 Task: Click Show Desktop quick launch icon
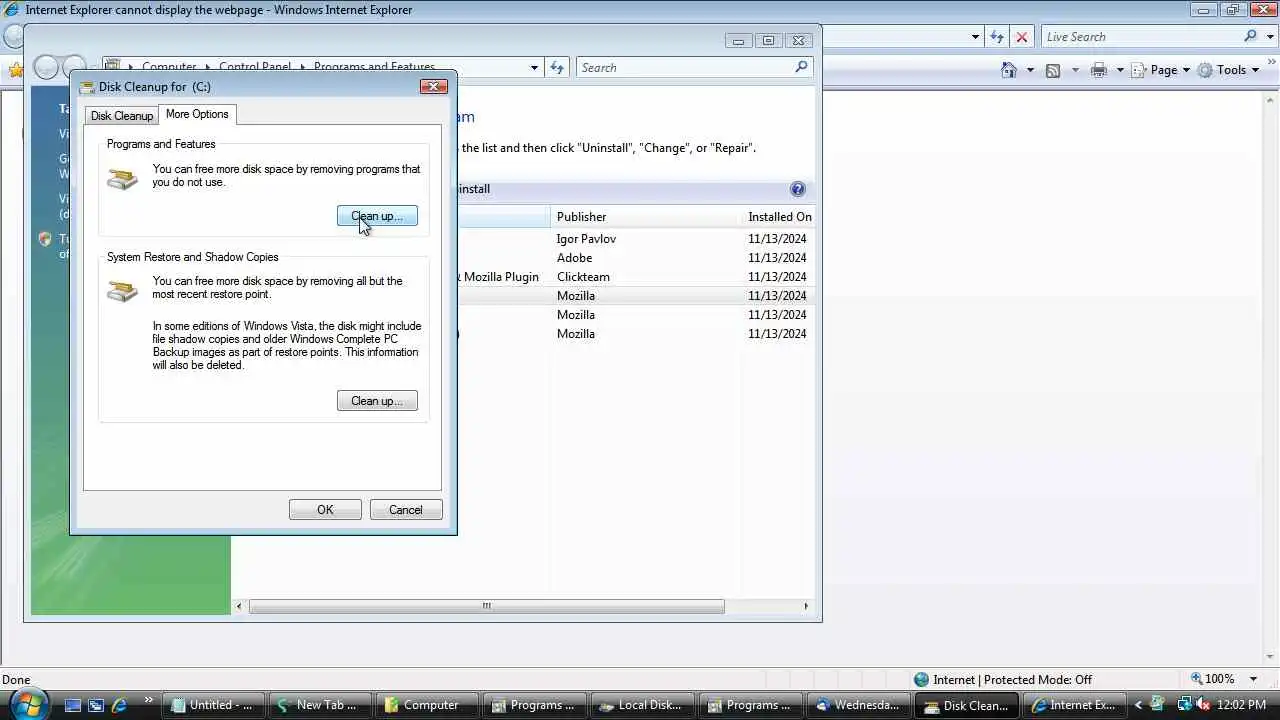pos(72,705)
